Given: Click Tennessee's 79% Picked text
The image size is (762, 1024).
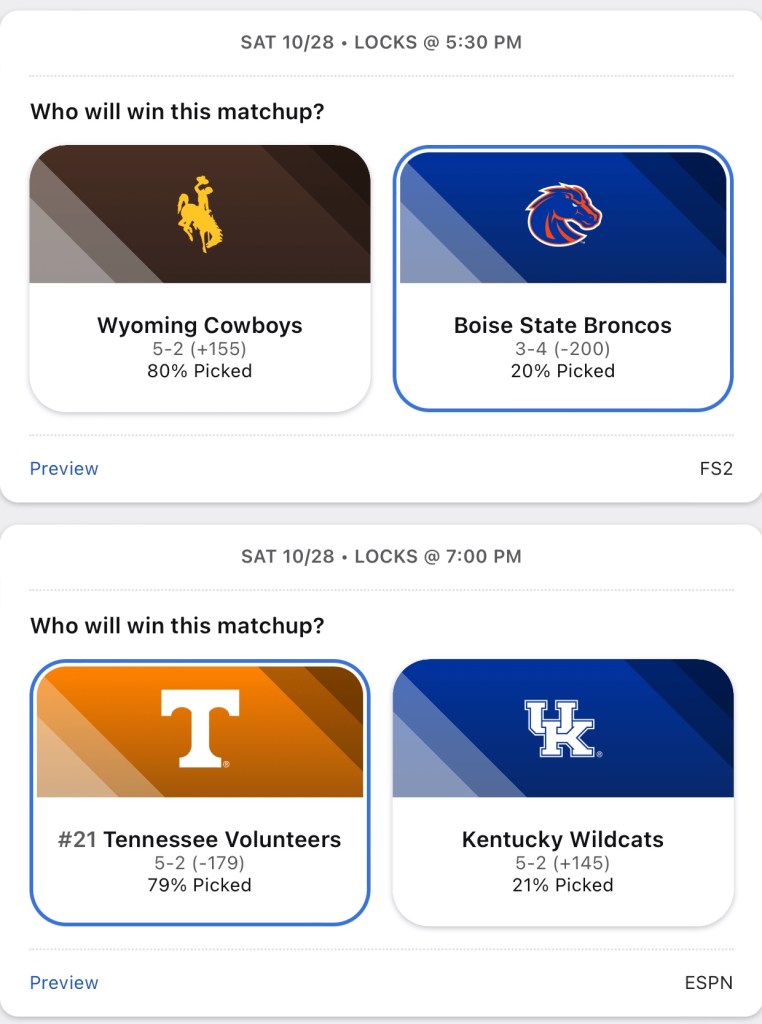Looking at the screenshot, I should pos(200,885).
